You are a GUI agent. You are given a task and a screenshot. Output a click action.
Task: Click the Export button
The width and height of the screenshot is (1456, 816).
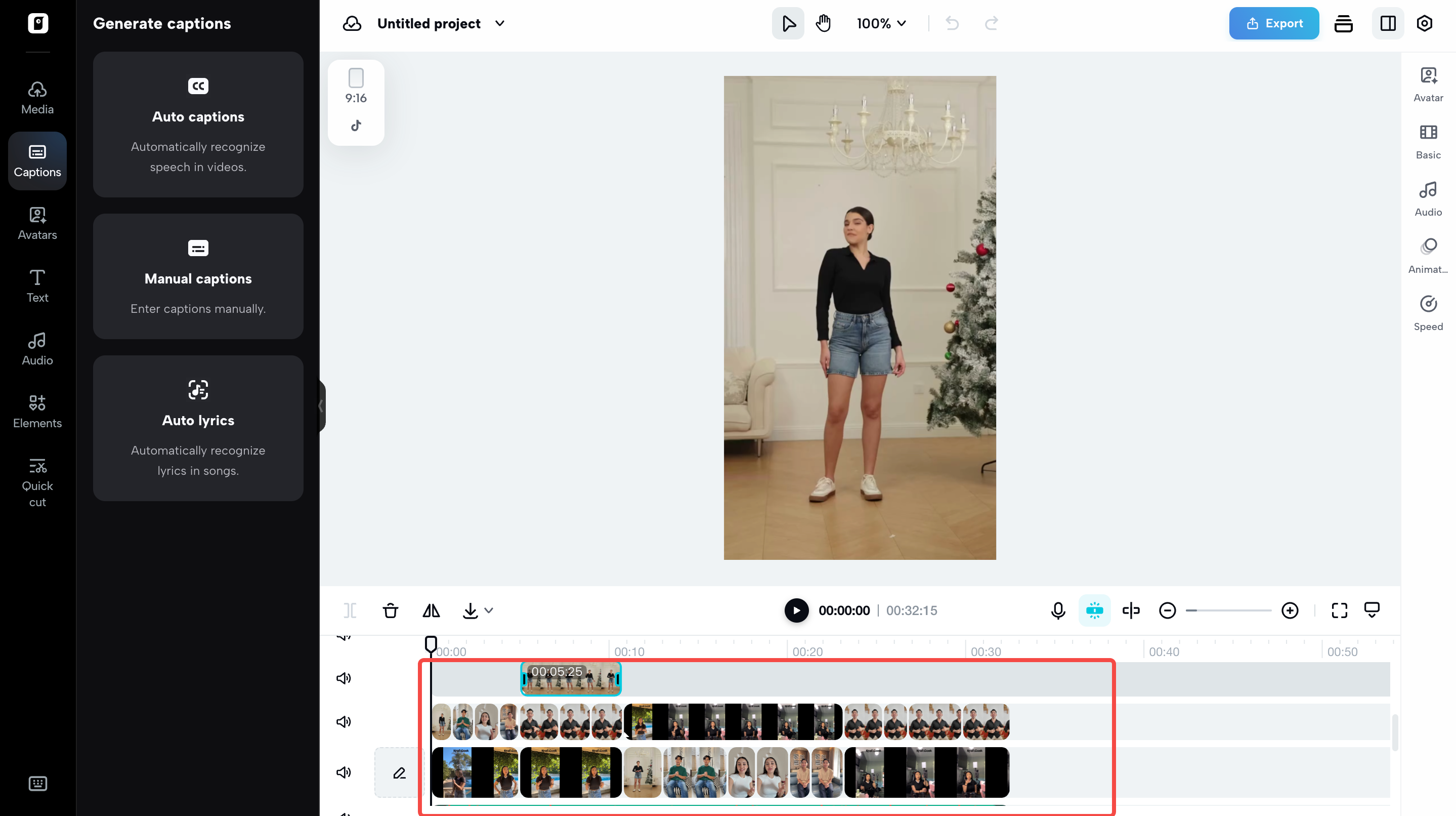pyautogui.click(x=1273, y=23)
